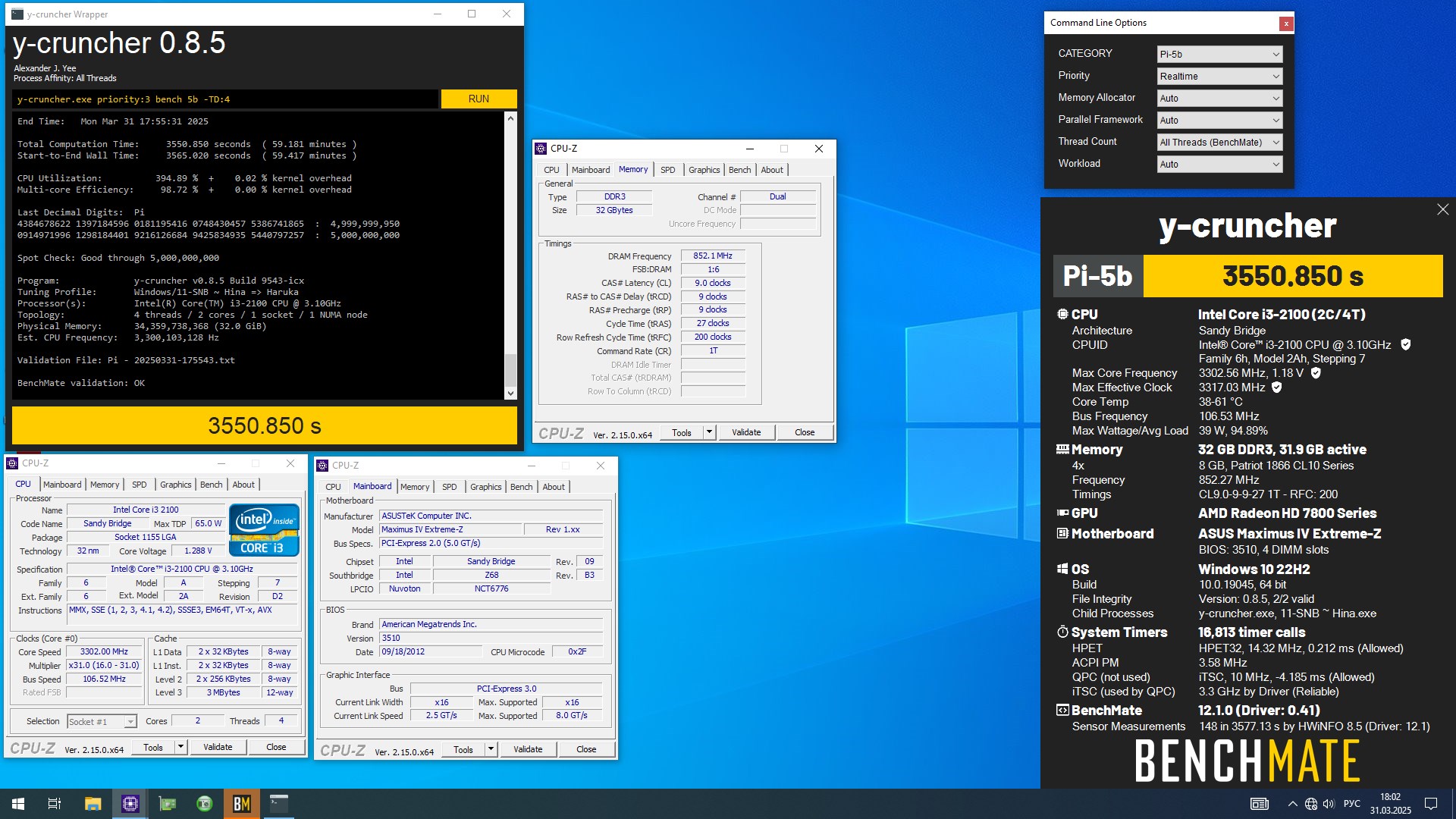Click the CPU chip icon in BenchMate panel
Viewport: 1456px width, 819px height.
click(1062, 314)
